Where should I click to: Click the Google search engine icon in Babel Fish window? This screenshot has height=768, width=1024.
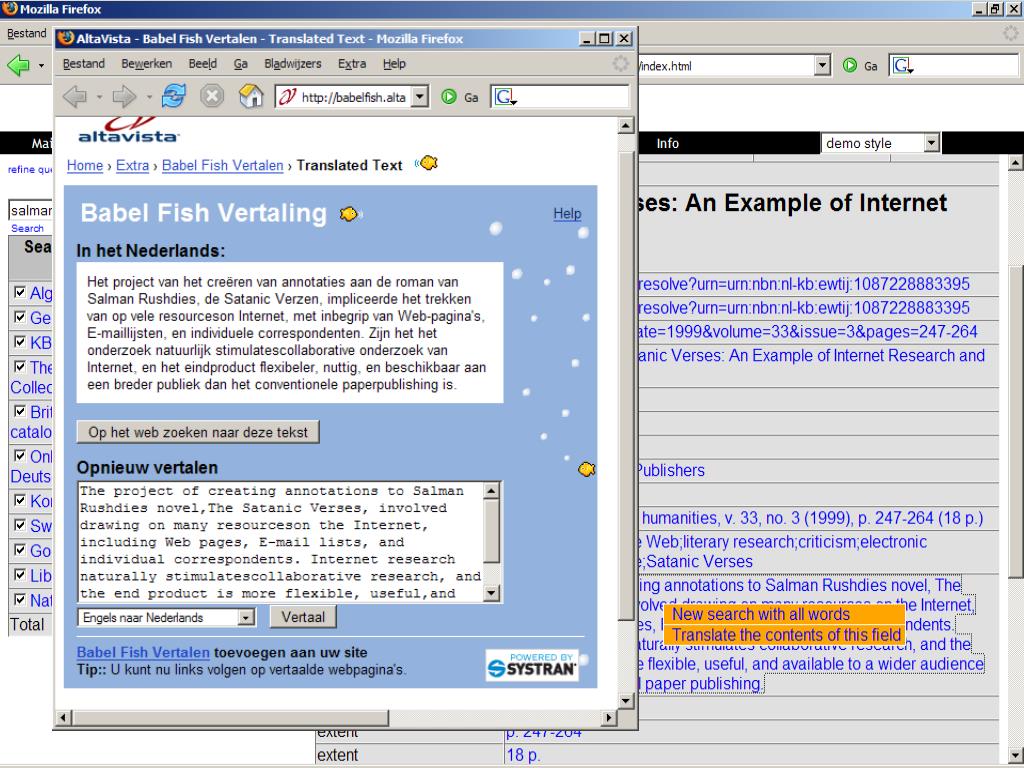click(505, 97)
